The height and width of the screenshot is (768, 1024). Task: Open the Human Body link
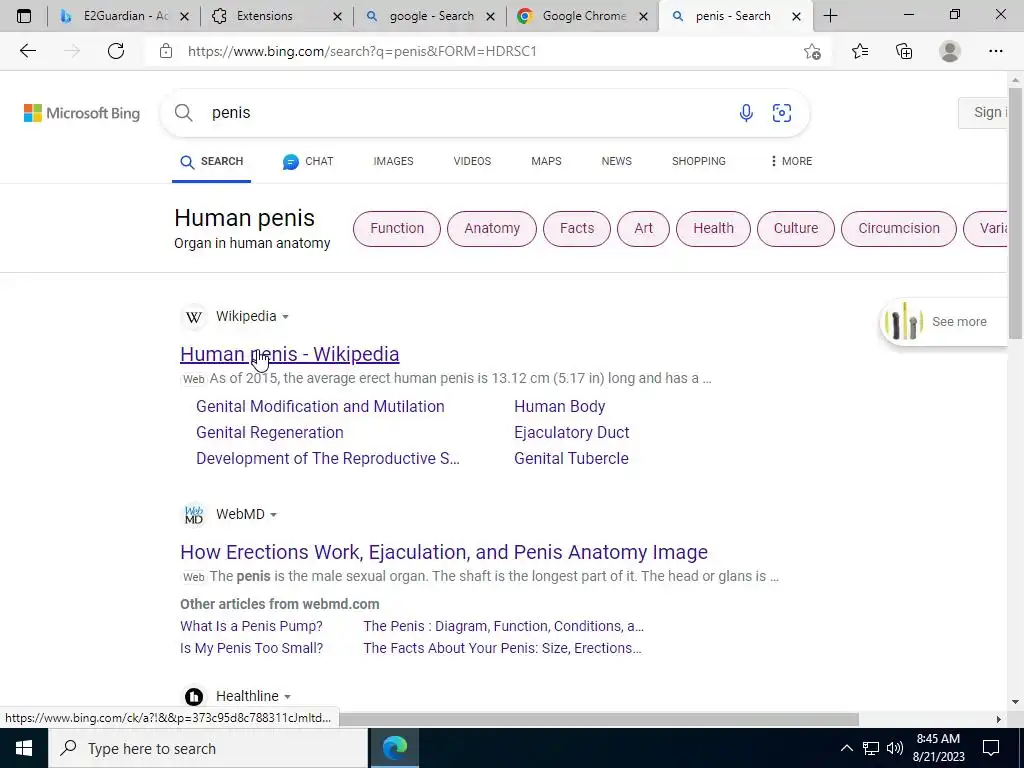tap(560, 406)
